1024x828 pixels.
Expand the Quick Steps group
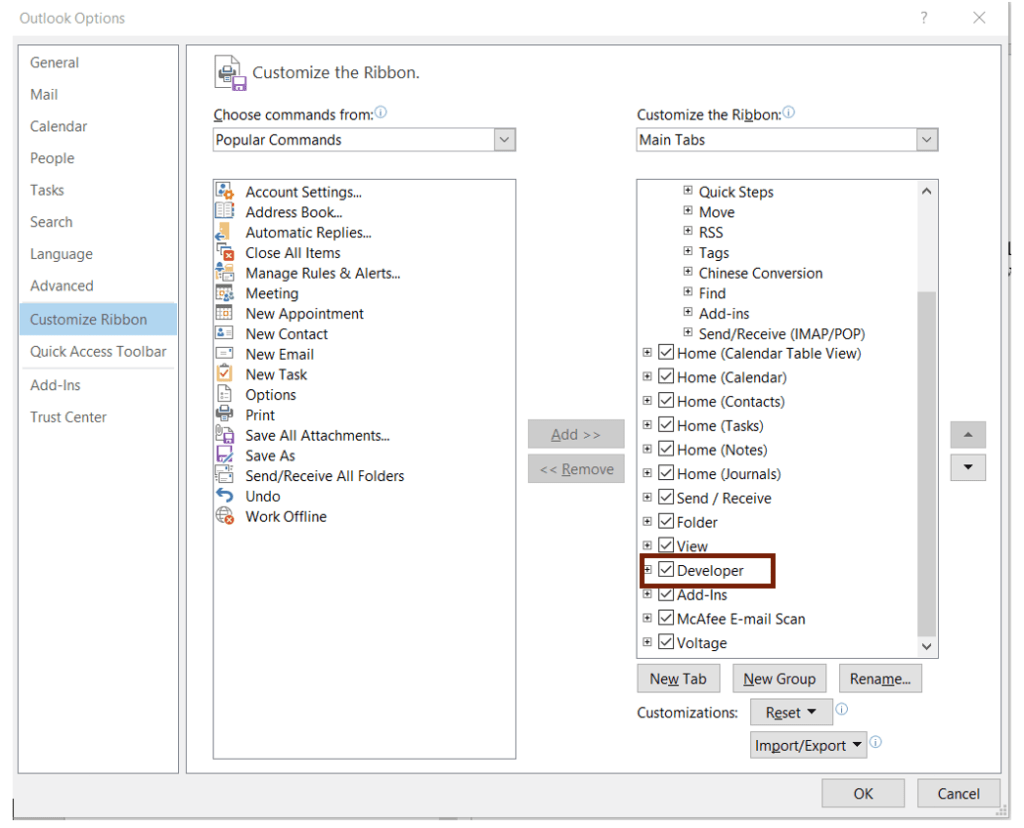687,191
